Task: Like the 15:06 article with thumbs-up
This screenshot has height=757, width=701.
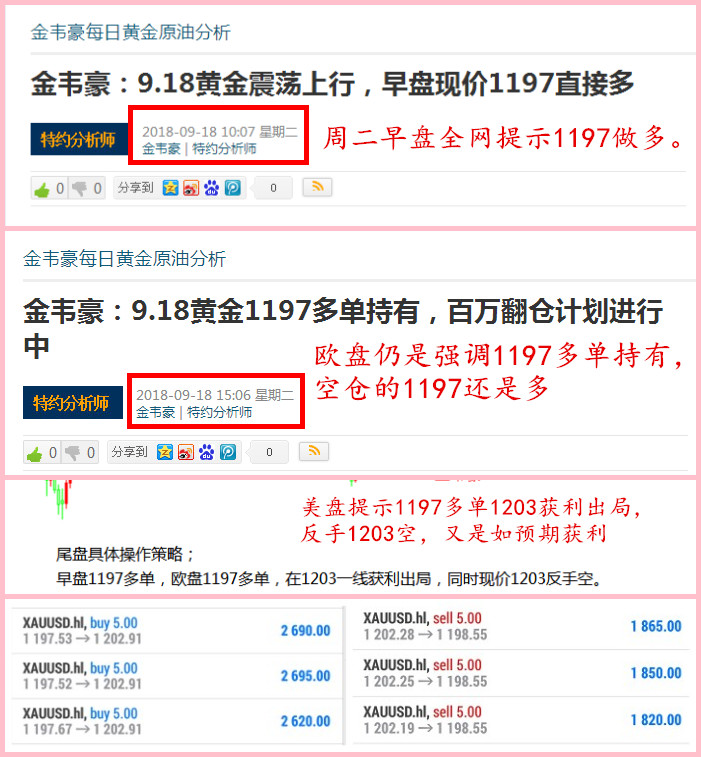Action: coord(35,453)
